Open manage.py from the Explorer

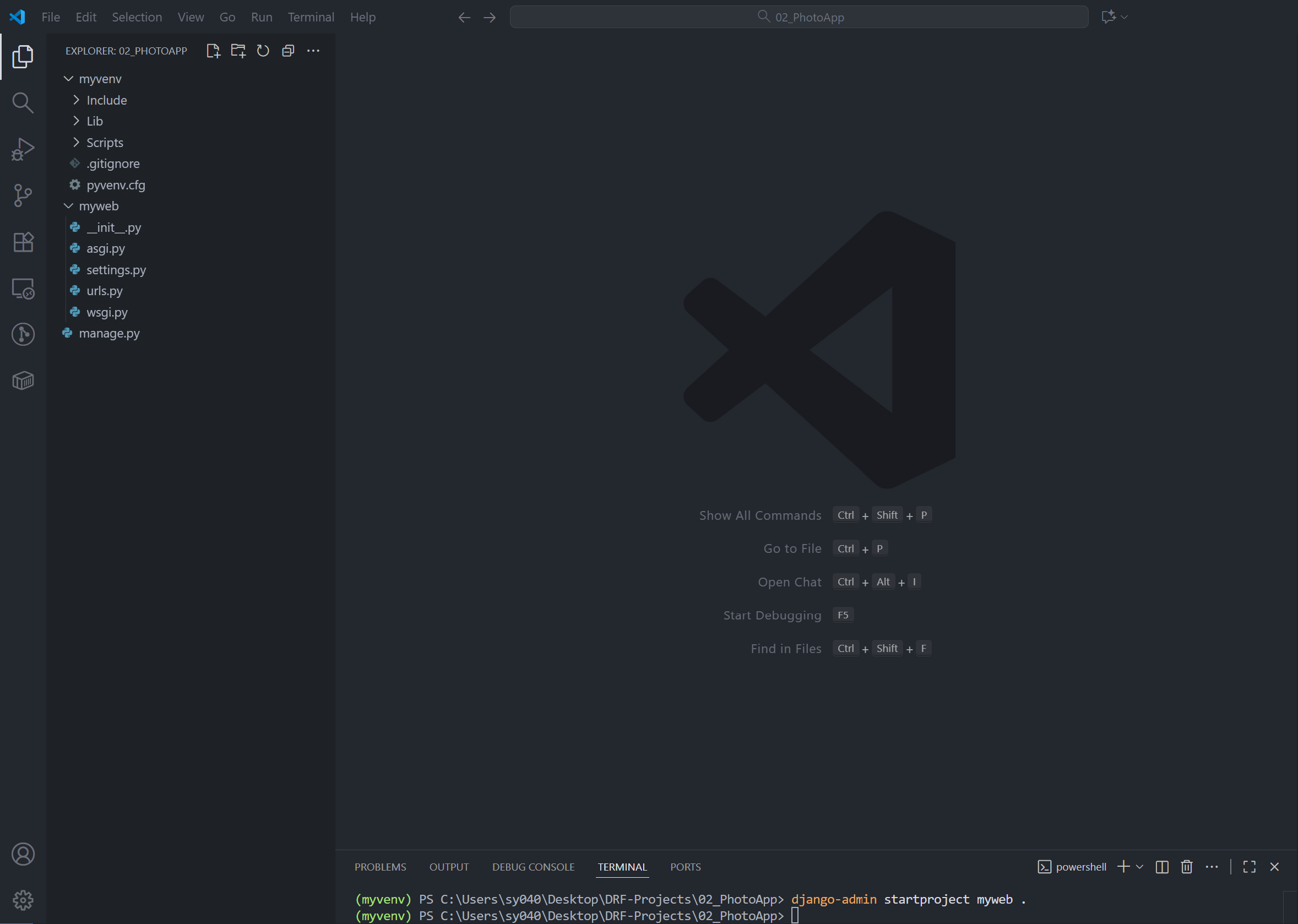click(x=109, y=333)
